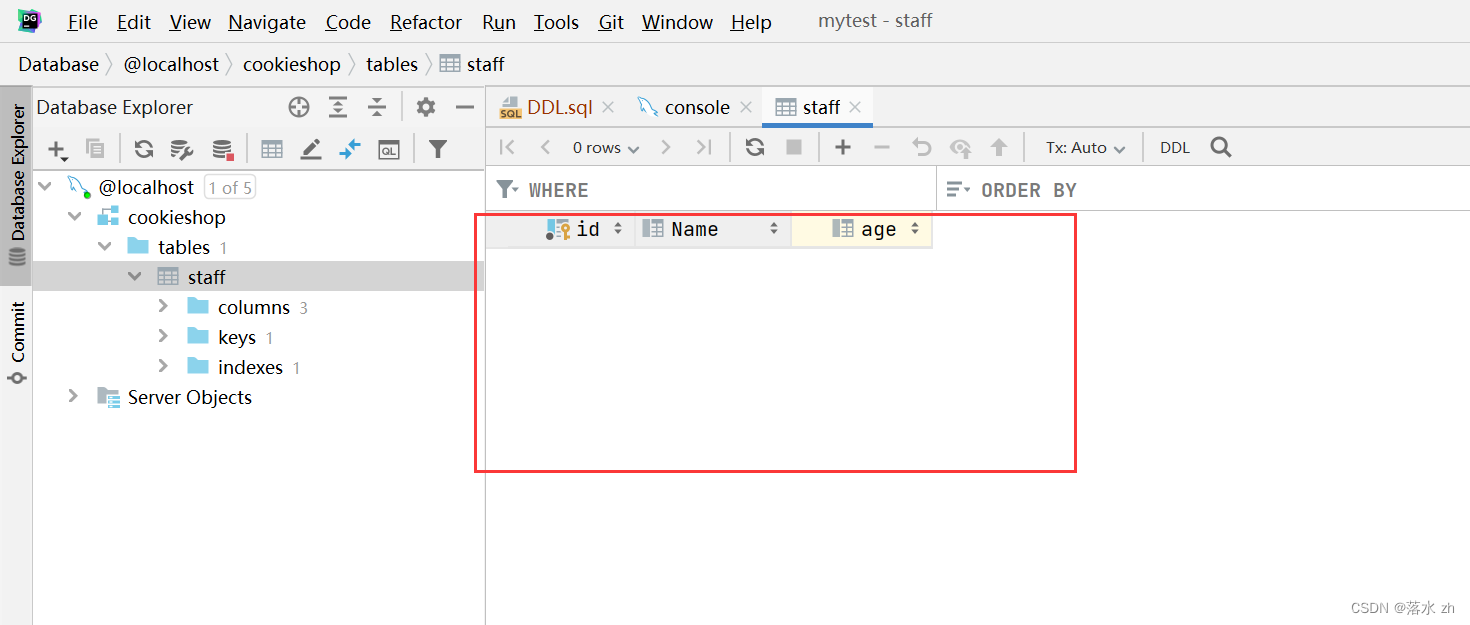The height and width of the screenshot is (625, 1470).
Task: Refresh the database tree
Action: 144,149
